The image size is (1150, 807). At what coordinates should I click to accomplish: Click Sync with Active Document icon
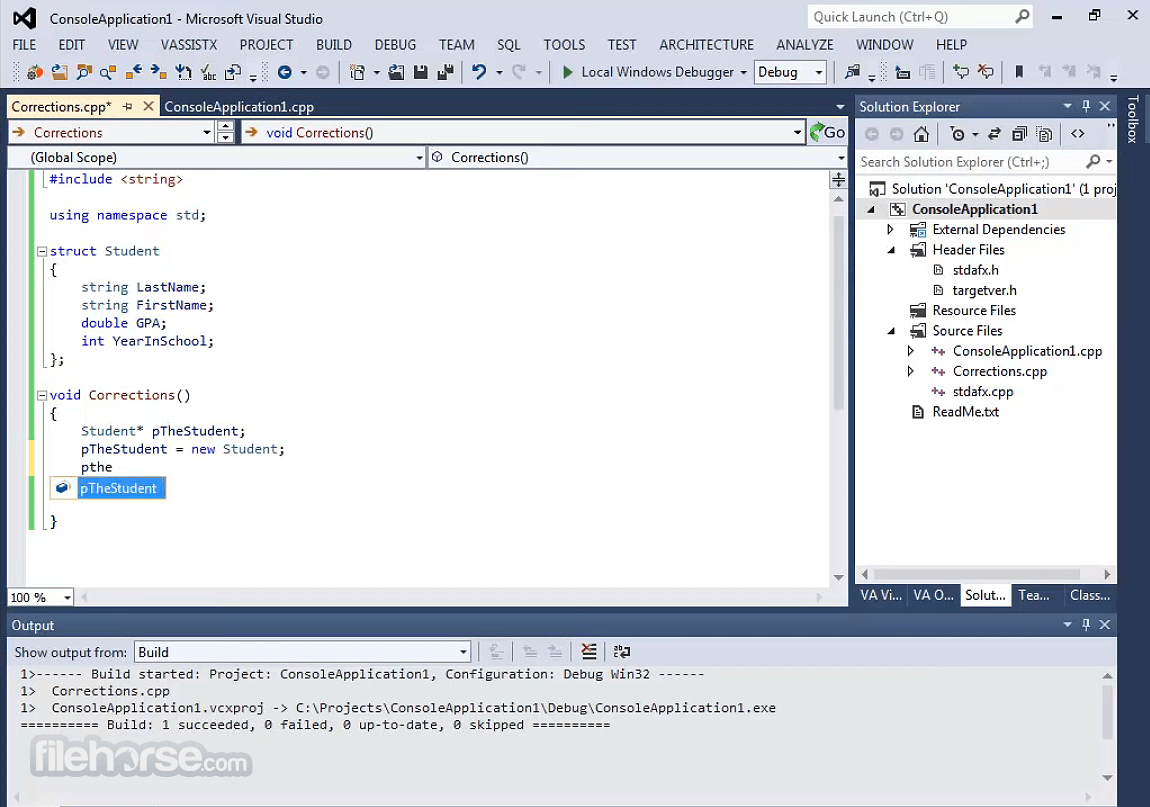point(994,134)
